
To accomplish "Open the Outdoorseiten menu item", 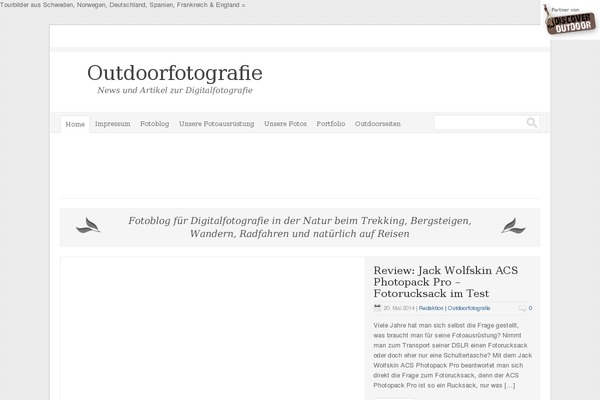I will (x=378, y=124).
